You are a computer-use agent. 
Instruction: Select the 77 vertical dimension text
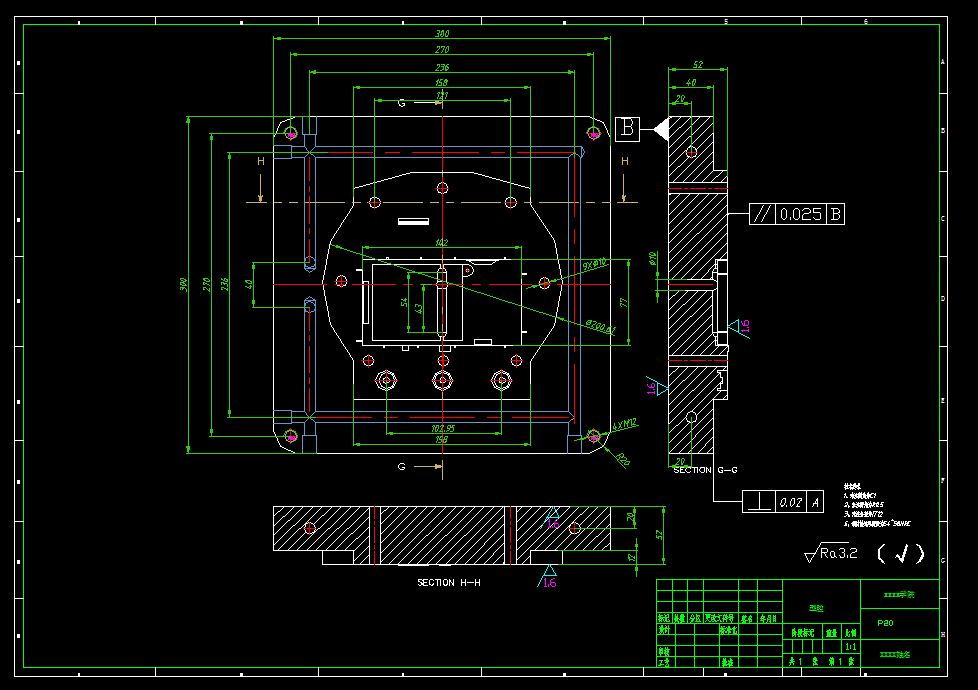point(623,303)
